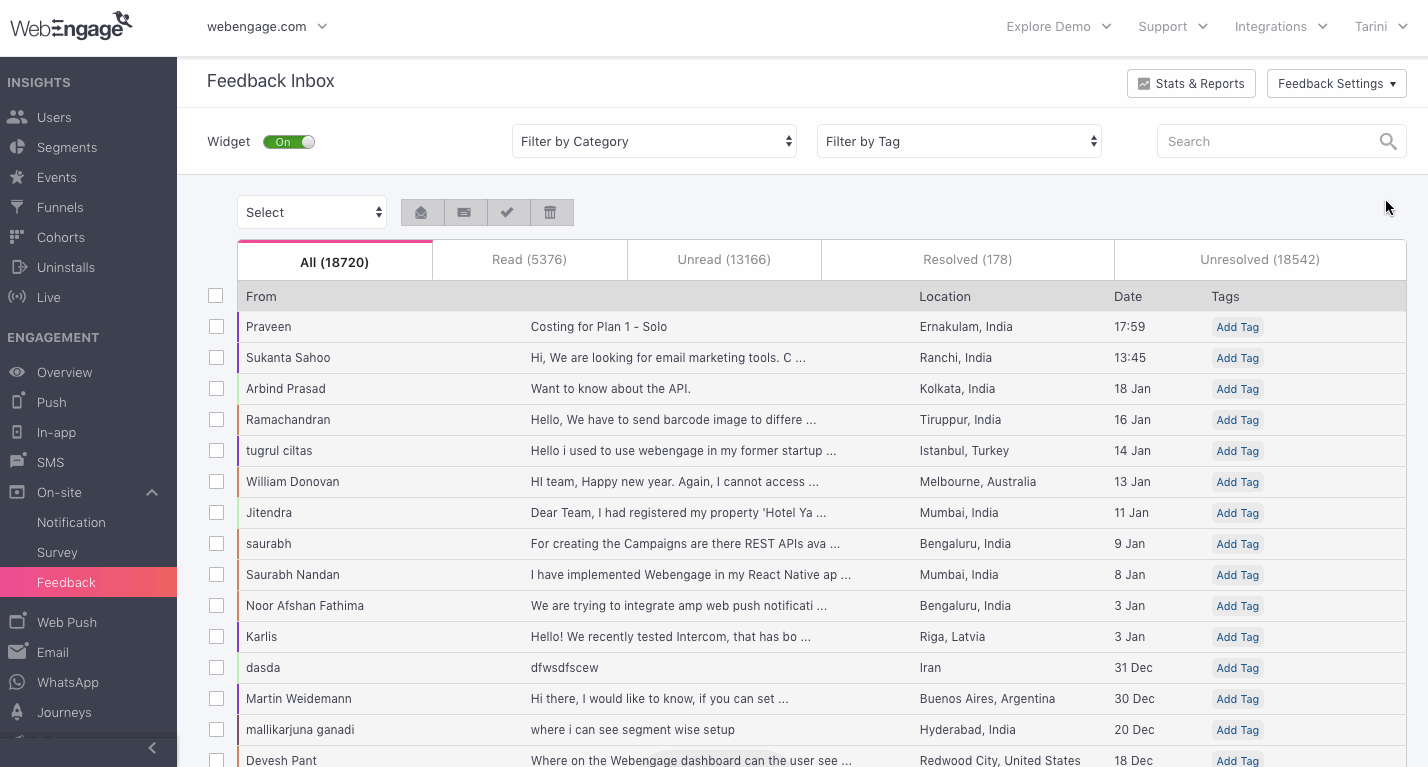The width and height of the screenshot is (1428, 767).
Task: Click the From column header
Action: coord(261,296)
